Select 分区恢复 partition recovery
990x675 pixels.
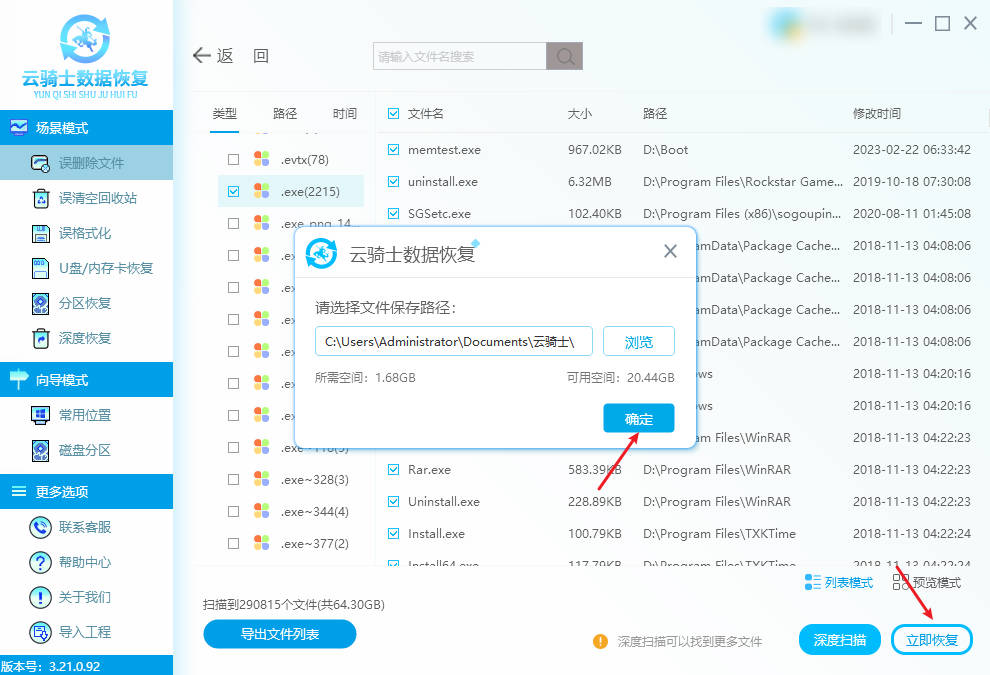41,303
